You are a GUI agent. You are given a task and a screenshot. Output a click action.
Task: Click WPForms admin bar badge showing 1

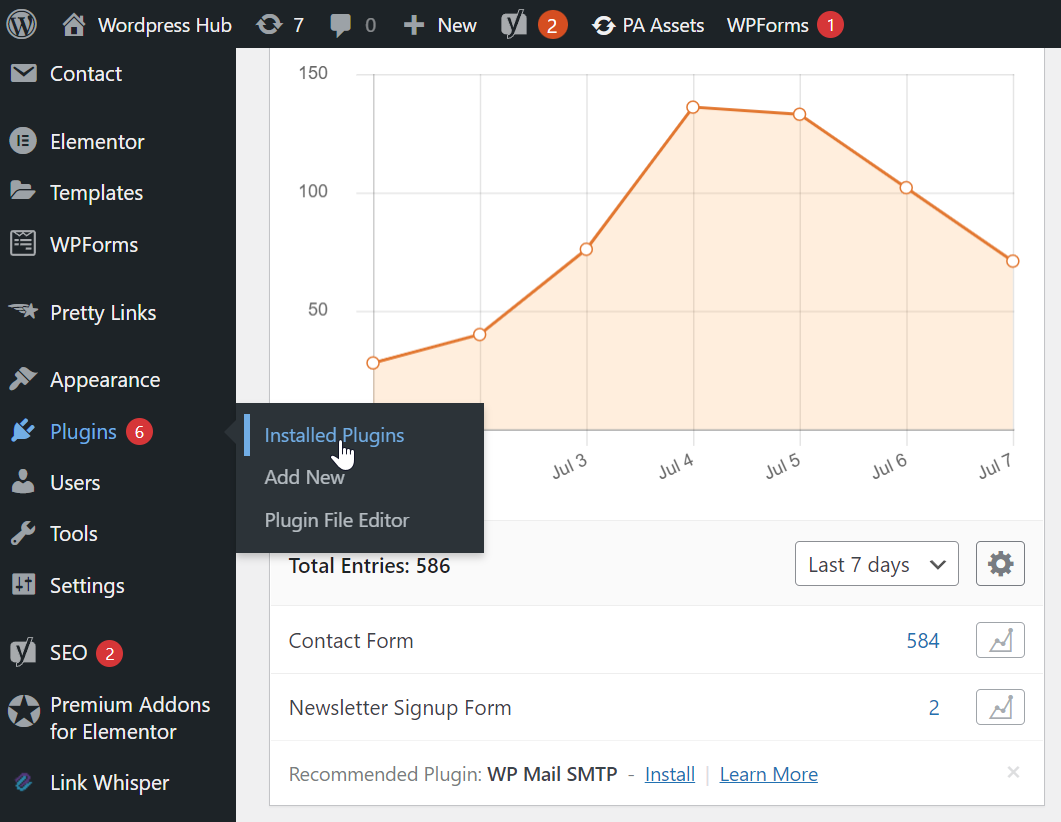[830, 25]
